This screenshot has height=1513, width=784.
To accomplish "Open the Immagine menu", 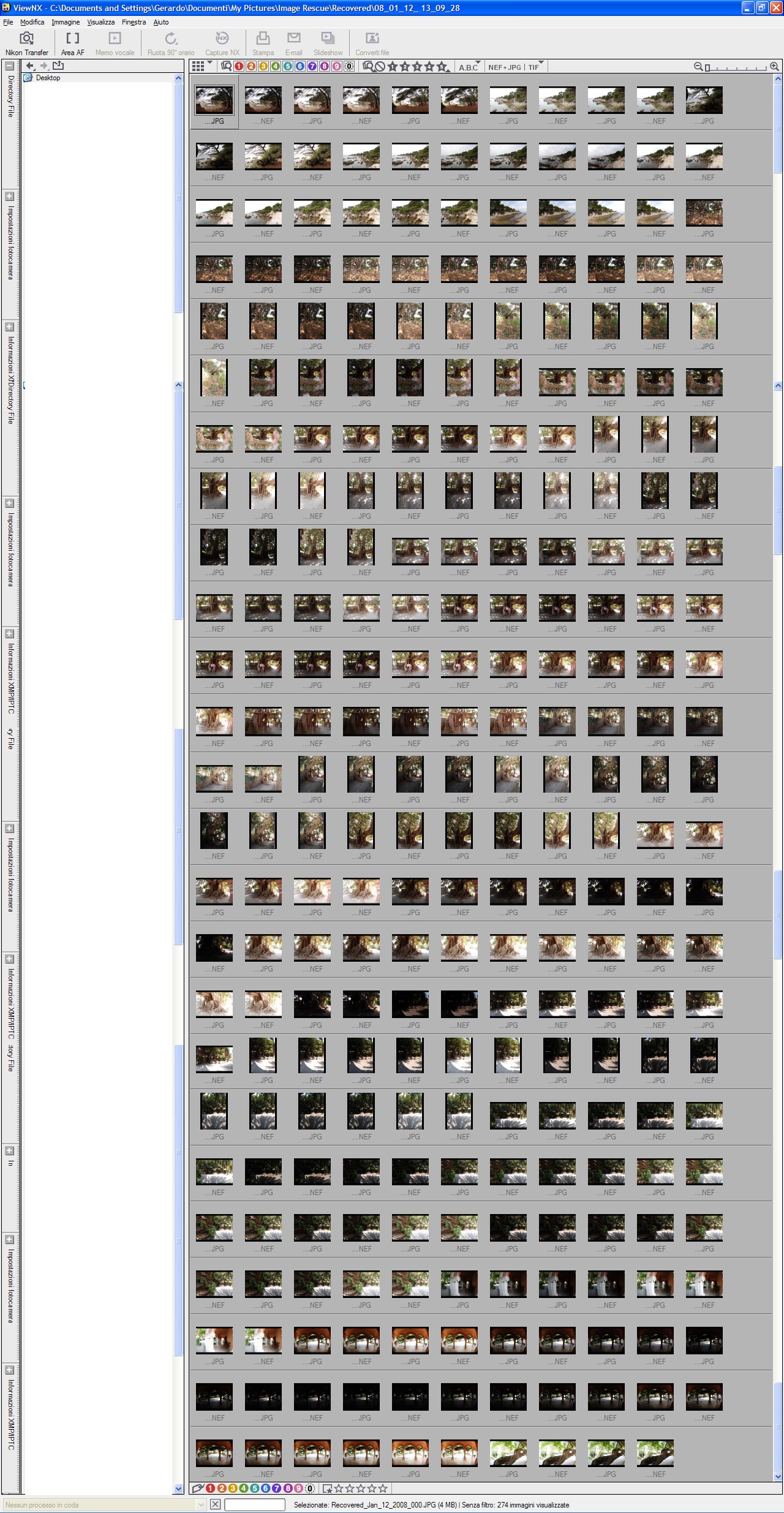I will pos(66,22).
